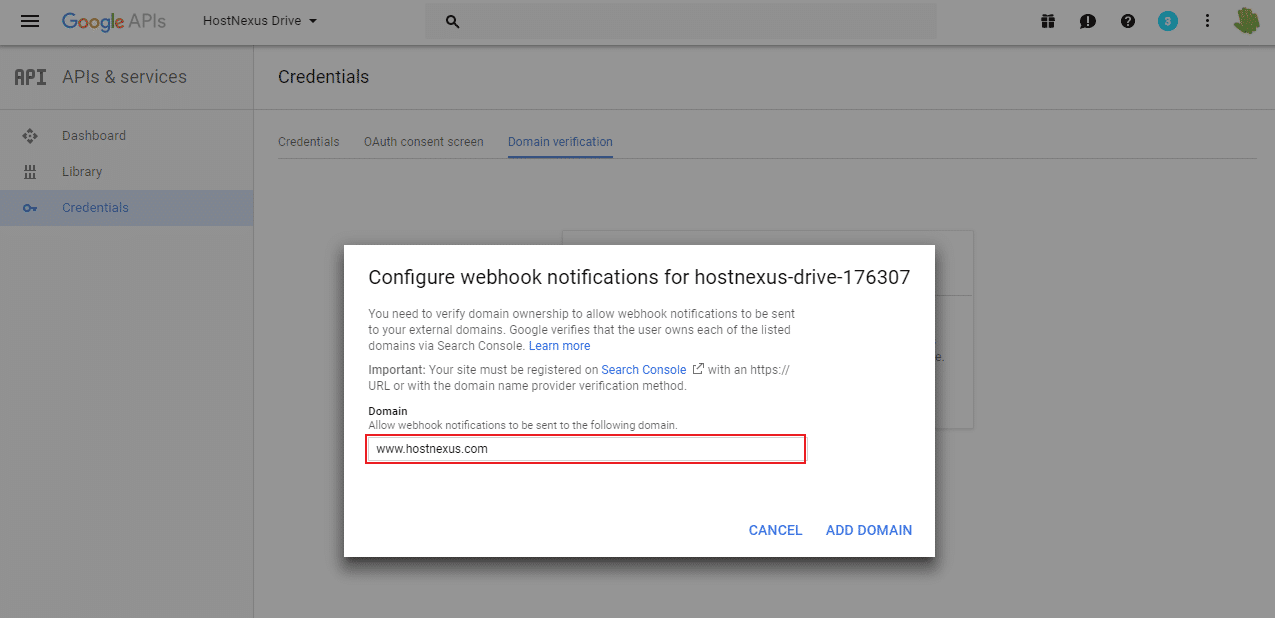
Task: Click the key icon for Credentials
Action: (x=30, y=208)
